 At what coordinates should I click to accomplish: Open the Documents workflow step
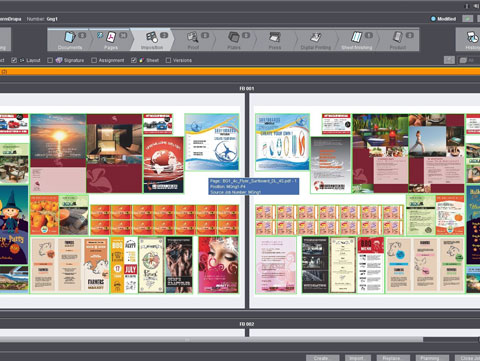tap(70, 40)
